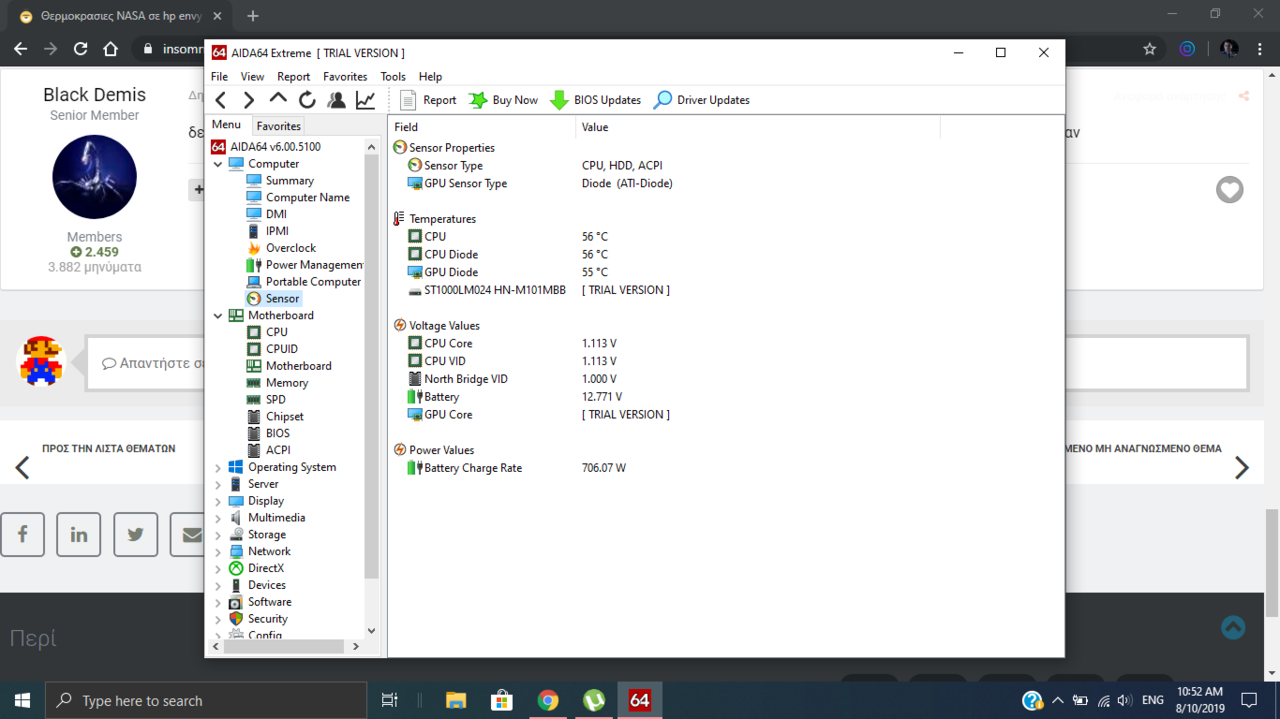This screenshot has width=1280, height=719.
Task: Open the Favorites menu
Action: coord(345,76)
